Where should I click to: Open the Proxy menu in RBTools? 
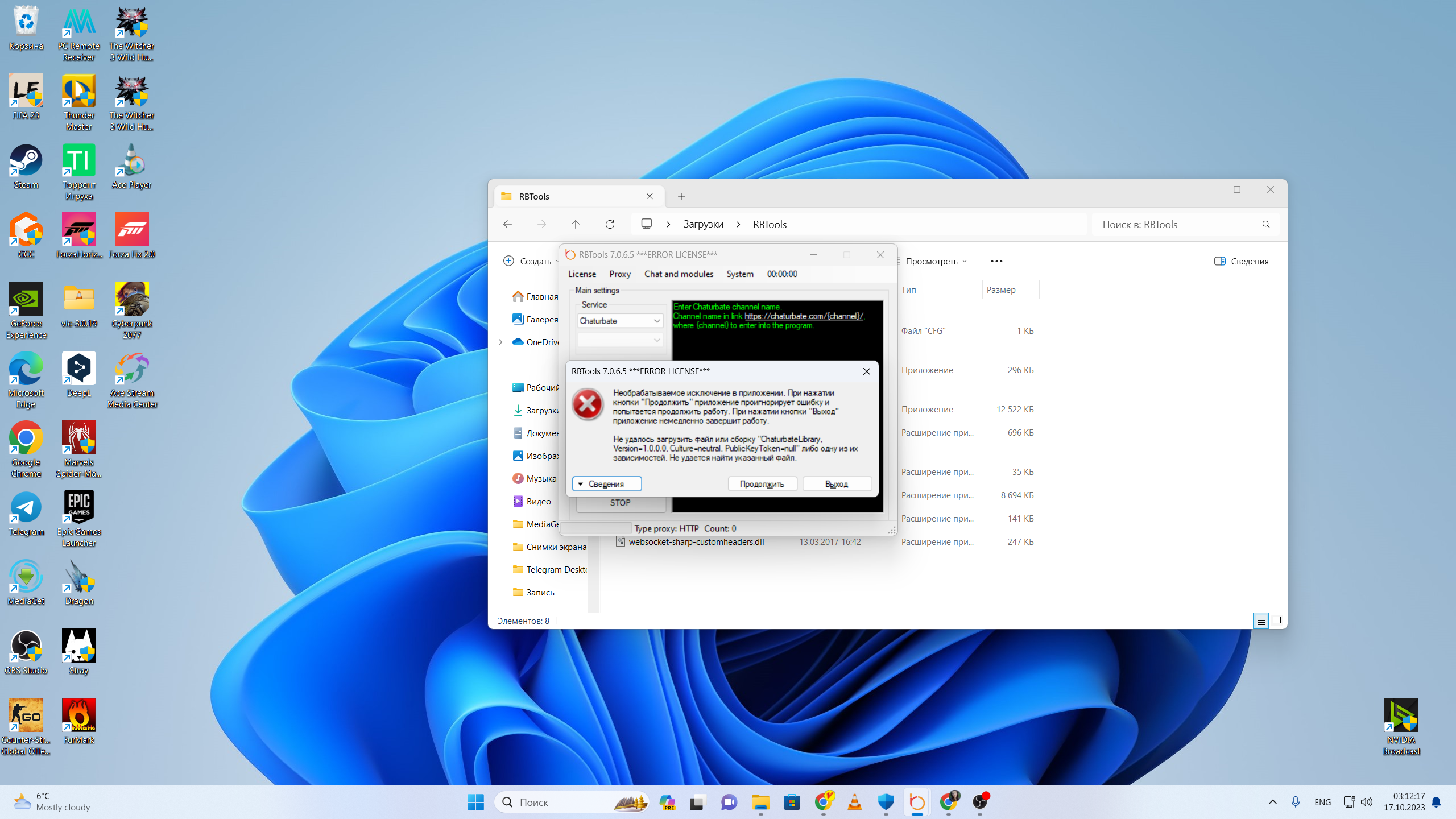coord(620,274)
